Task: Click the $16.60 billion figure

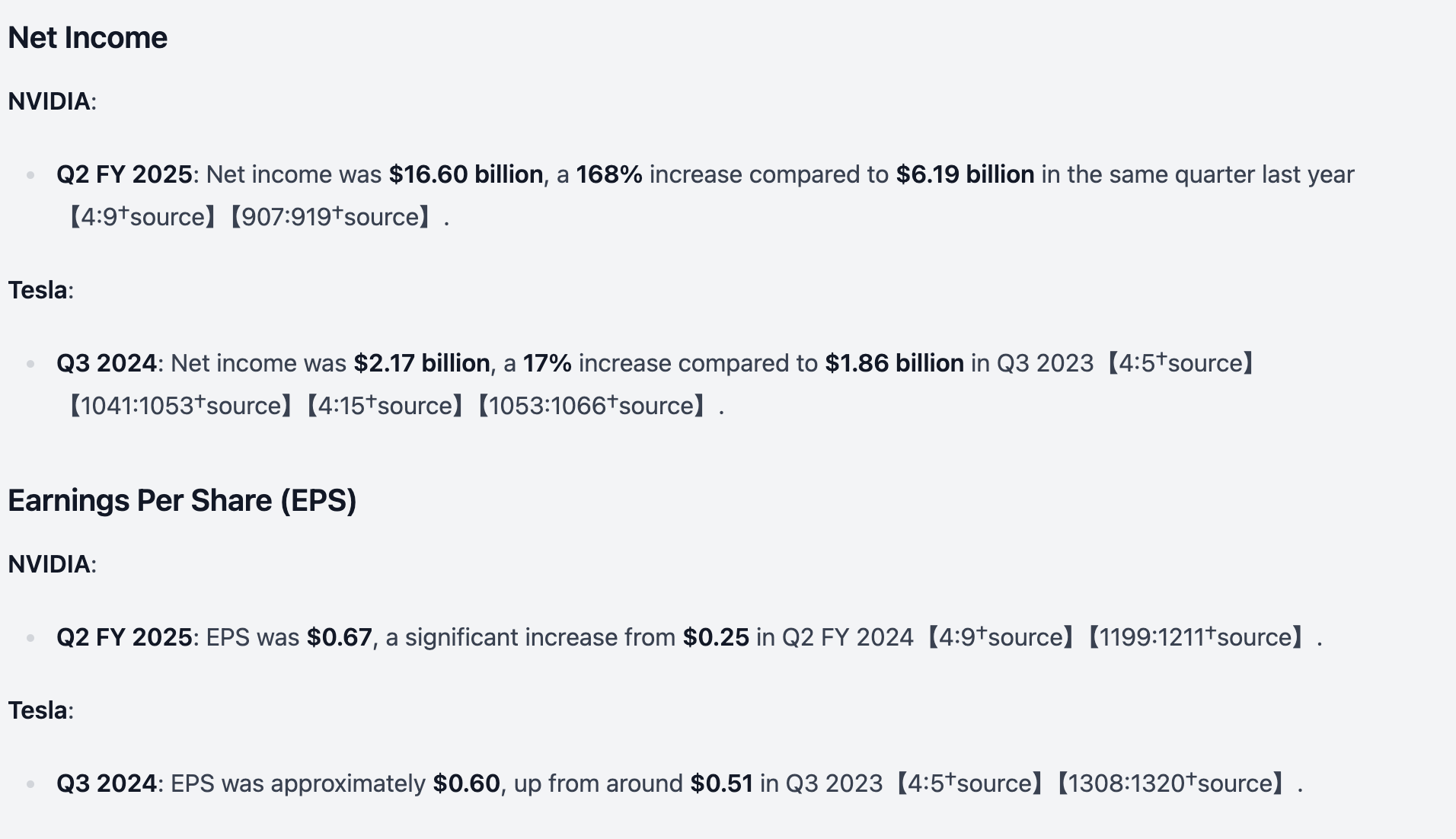Action: tap(466, 175)
